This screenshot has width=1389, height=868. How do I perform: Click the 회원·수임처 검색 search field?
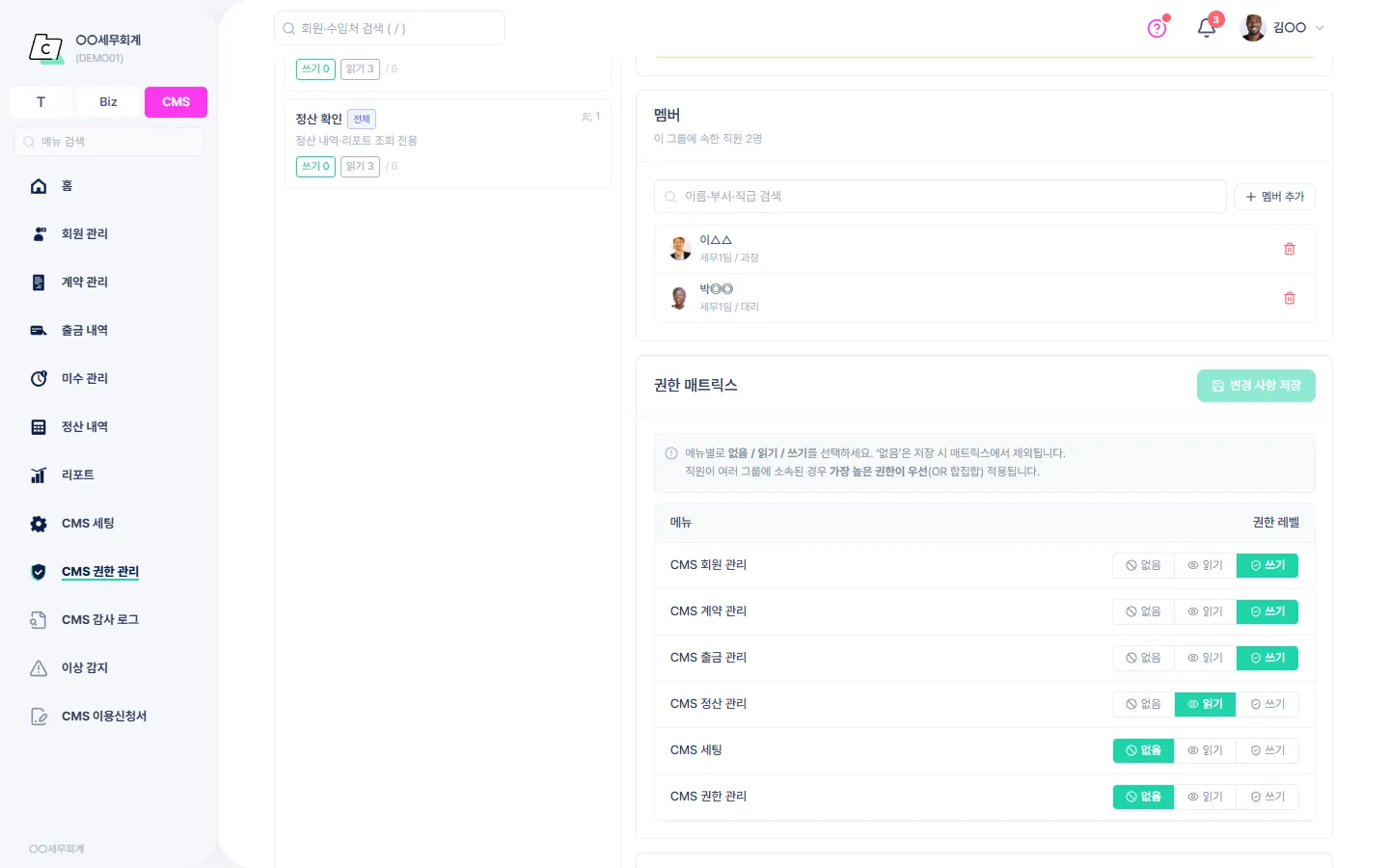tap(390, 28)
